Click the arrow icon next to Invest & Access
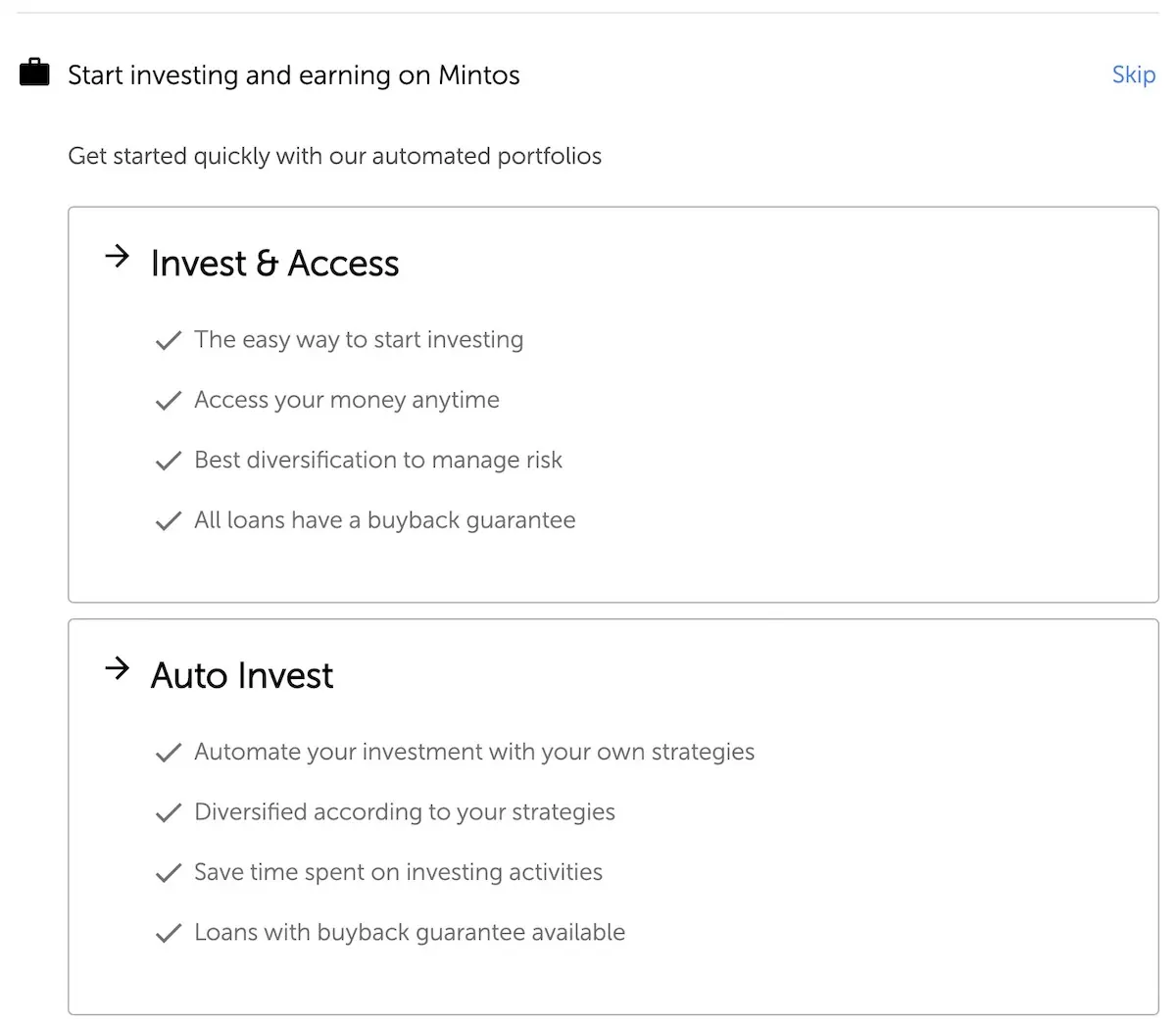Viewport: 1176px width, 1026px height. tap(117, 257)
